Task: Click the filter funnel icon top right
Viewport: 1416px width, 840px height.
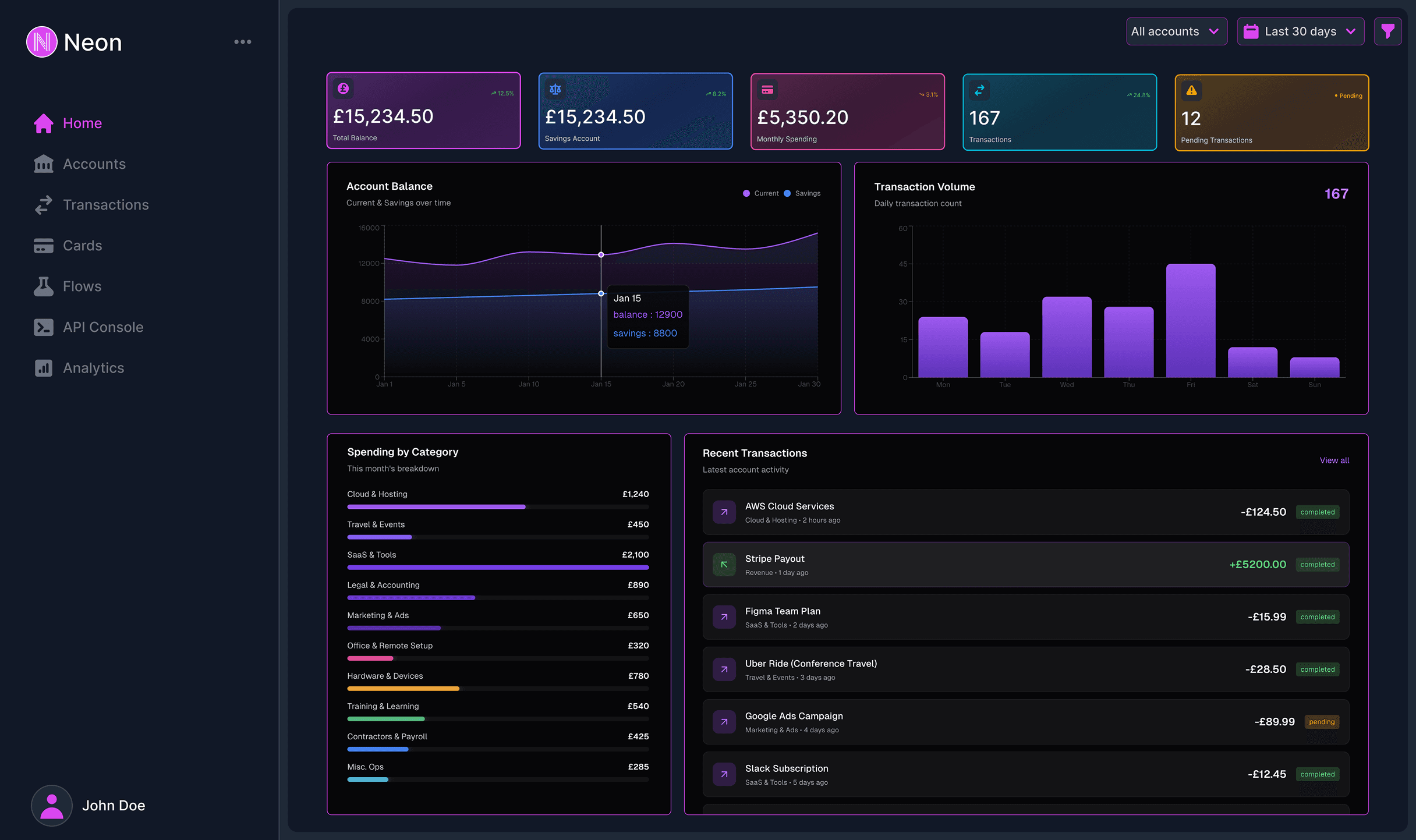Action: 1388,31
